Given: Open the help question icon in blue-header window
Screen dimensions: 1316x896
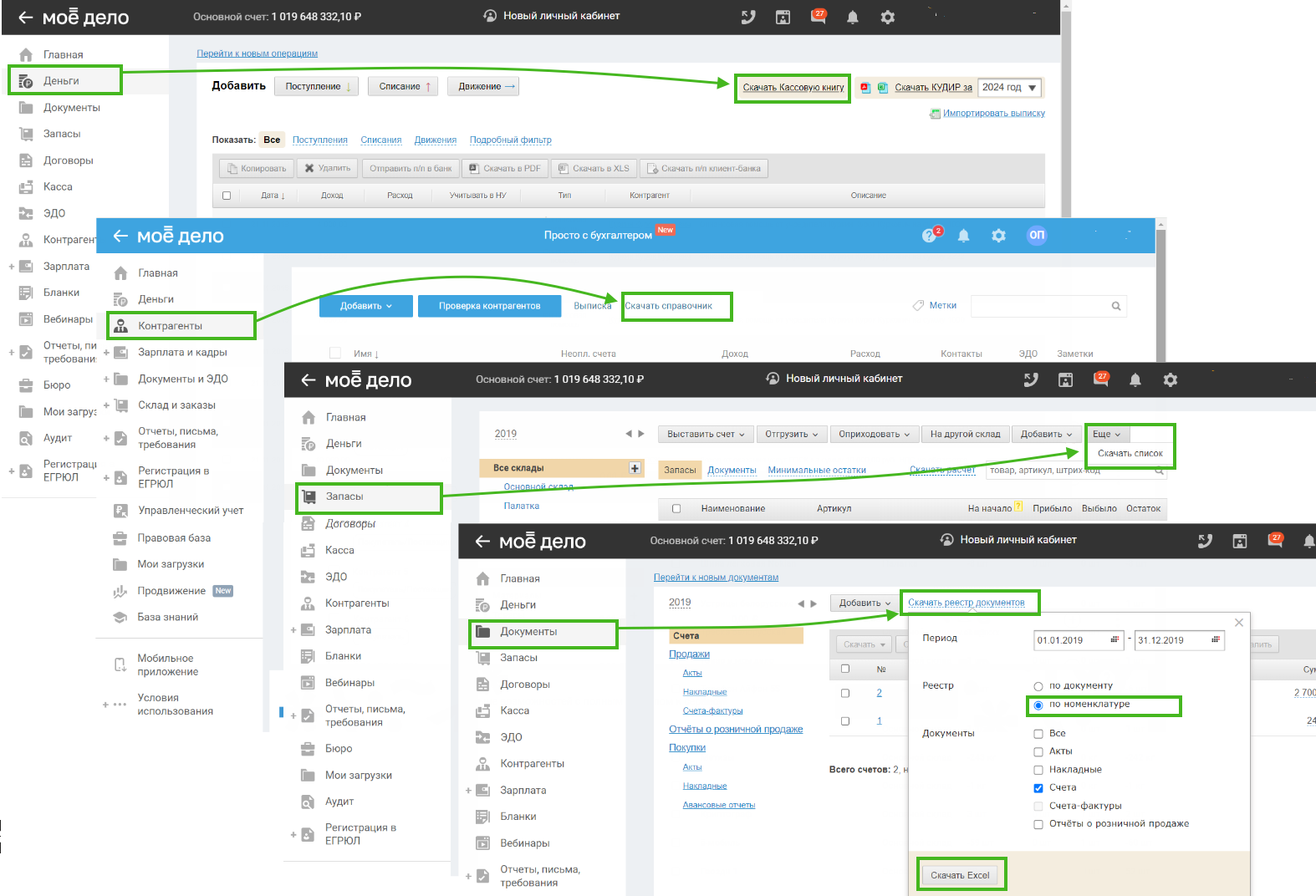Looking at the screenshot, I should [x=930, y=236].
